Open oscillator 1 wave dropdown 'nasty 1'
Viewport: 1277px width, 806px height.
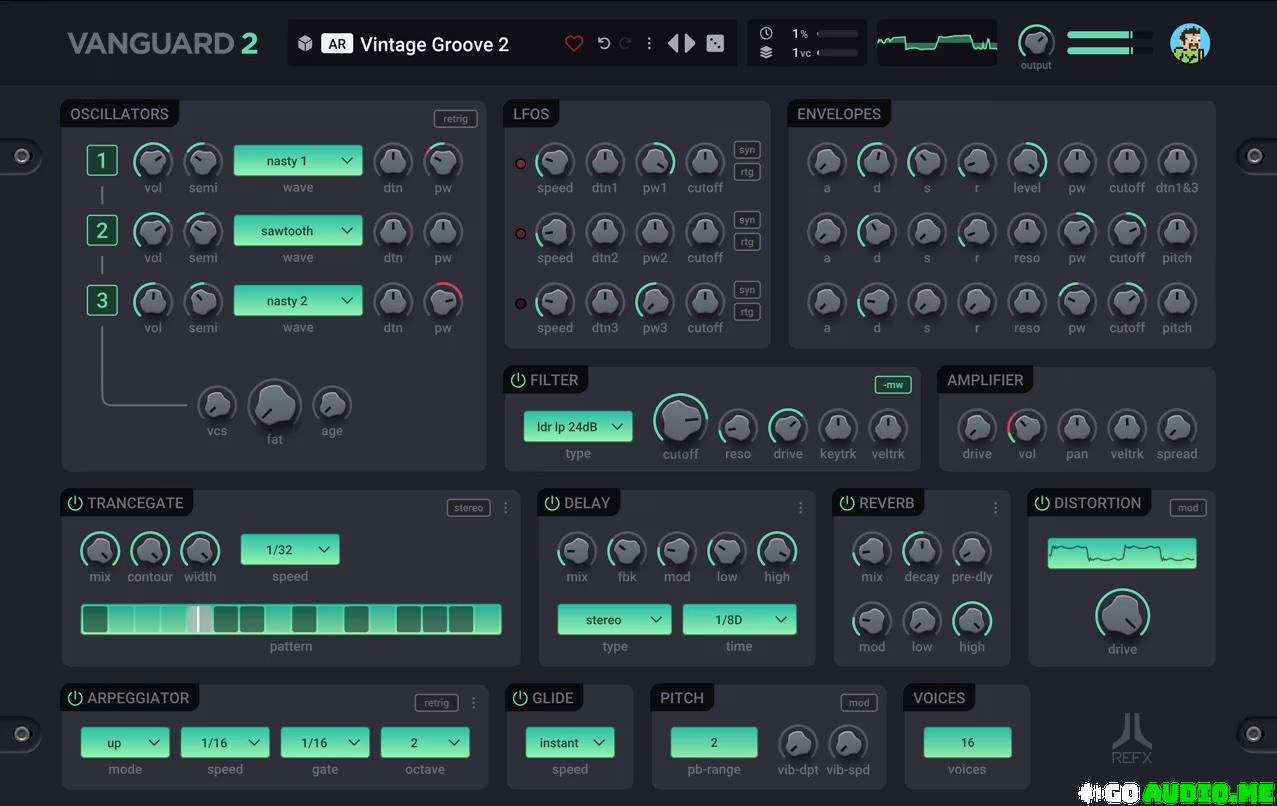coord(298,161)
